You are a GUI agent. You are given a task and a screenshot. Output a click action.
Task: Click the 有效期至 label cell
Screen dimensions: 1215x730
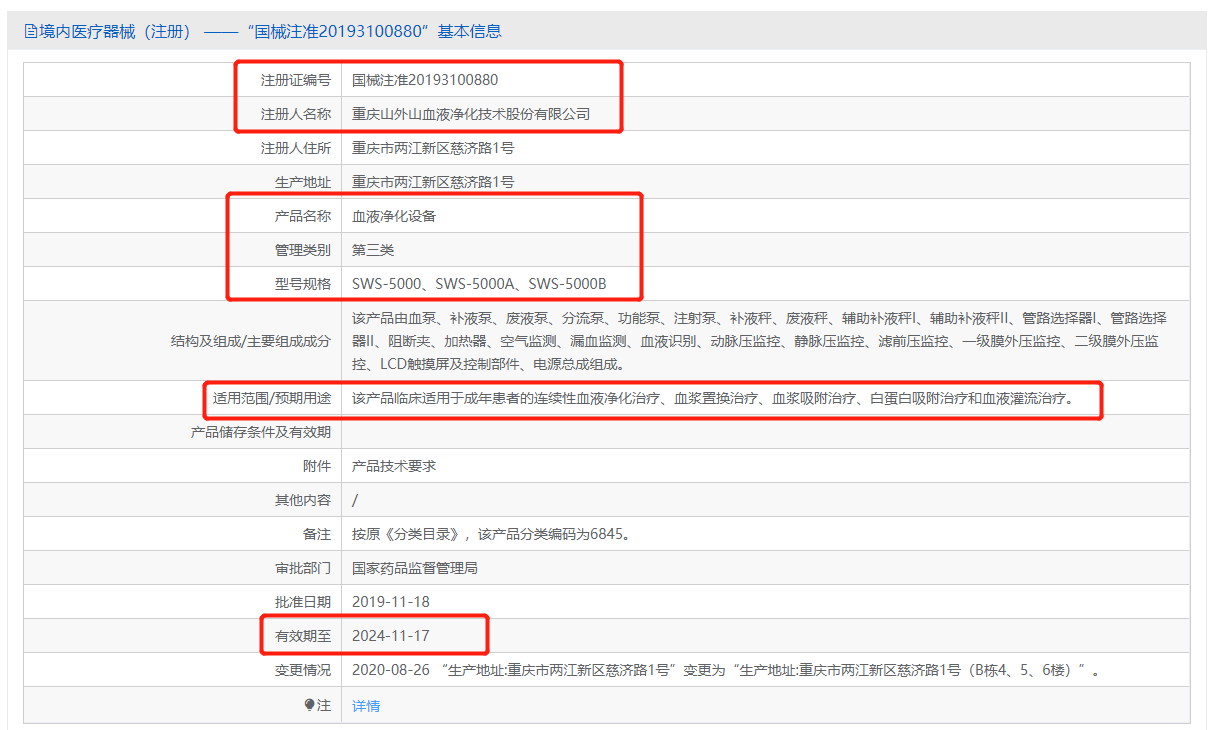click(183, 636)
